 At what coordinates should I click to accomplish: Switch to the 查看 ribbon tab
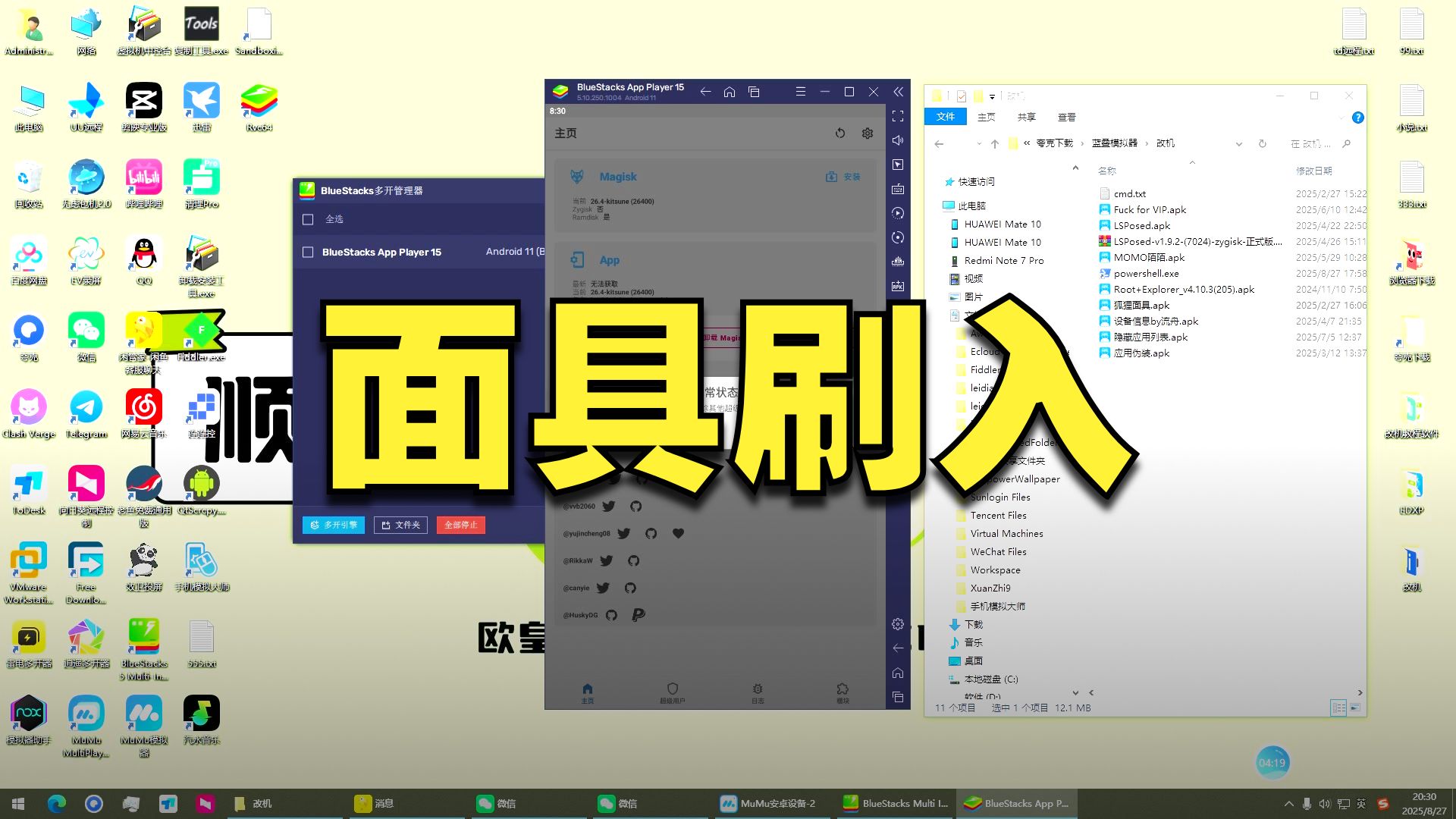1067,116
